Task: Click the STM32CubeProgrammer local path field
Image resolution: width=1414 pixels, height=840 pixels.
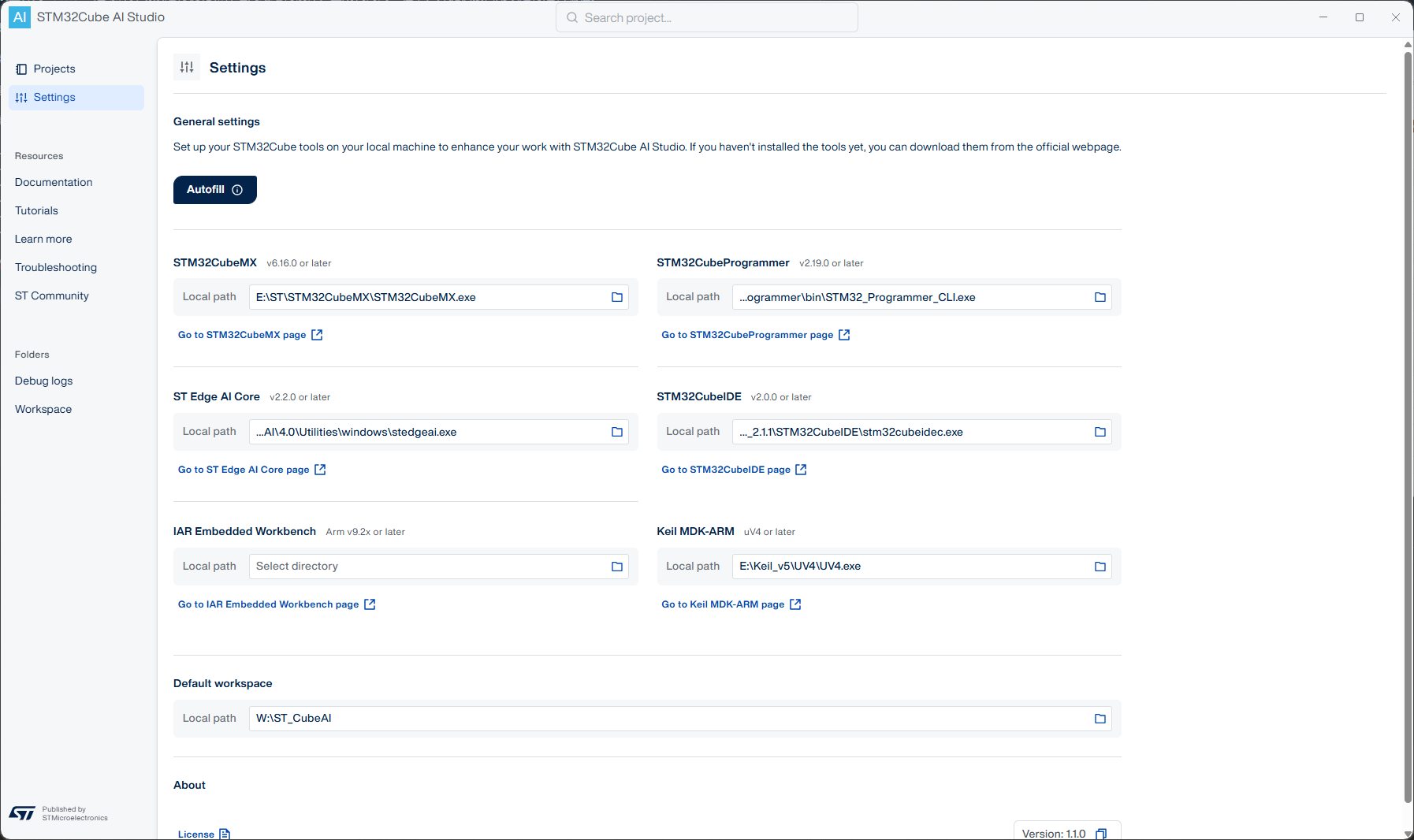Action: [922, 297]
